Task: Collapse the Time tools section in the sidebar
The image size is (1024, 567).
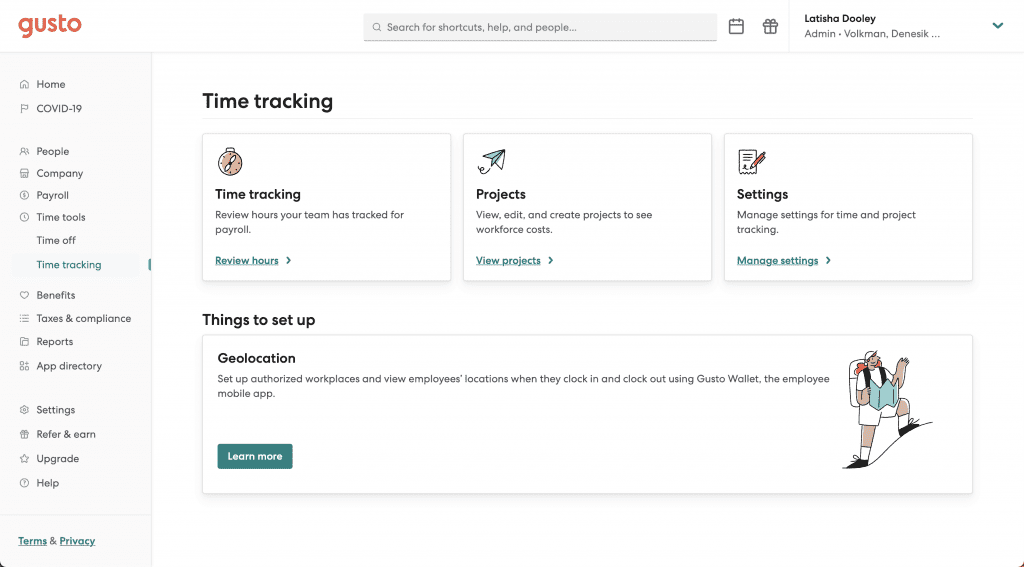Action: coord(60,217)
